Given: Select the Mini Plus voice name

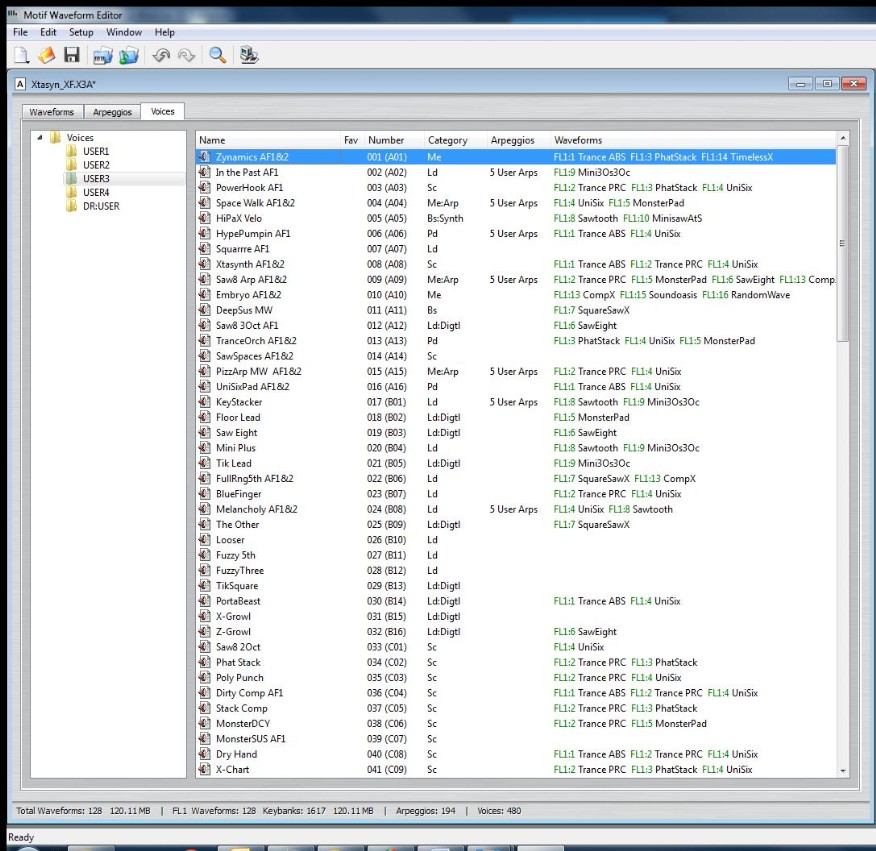Looking at the screenshot, I should click(236, 448).
